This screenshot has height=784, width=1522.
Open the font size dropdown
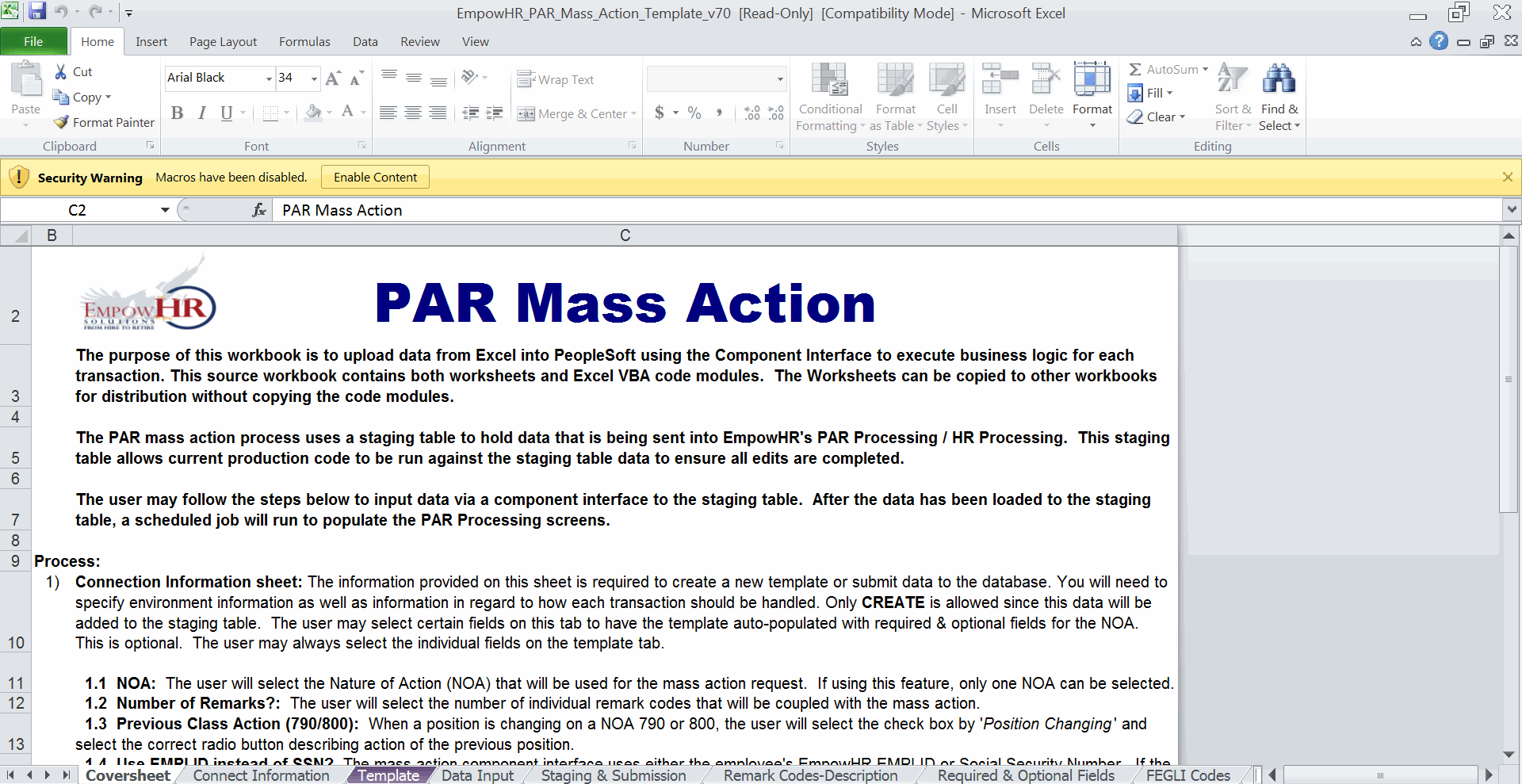[314, 78]
